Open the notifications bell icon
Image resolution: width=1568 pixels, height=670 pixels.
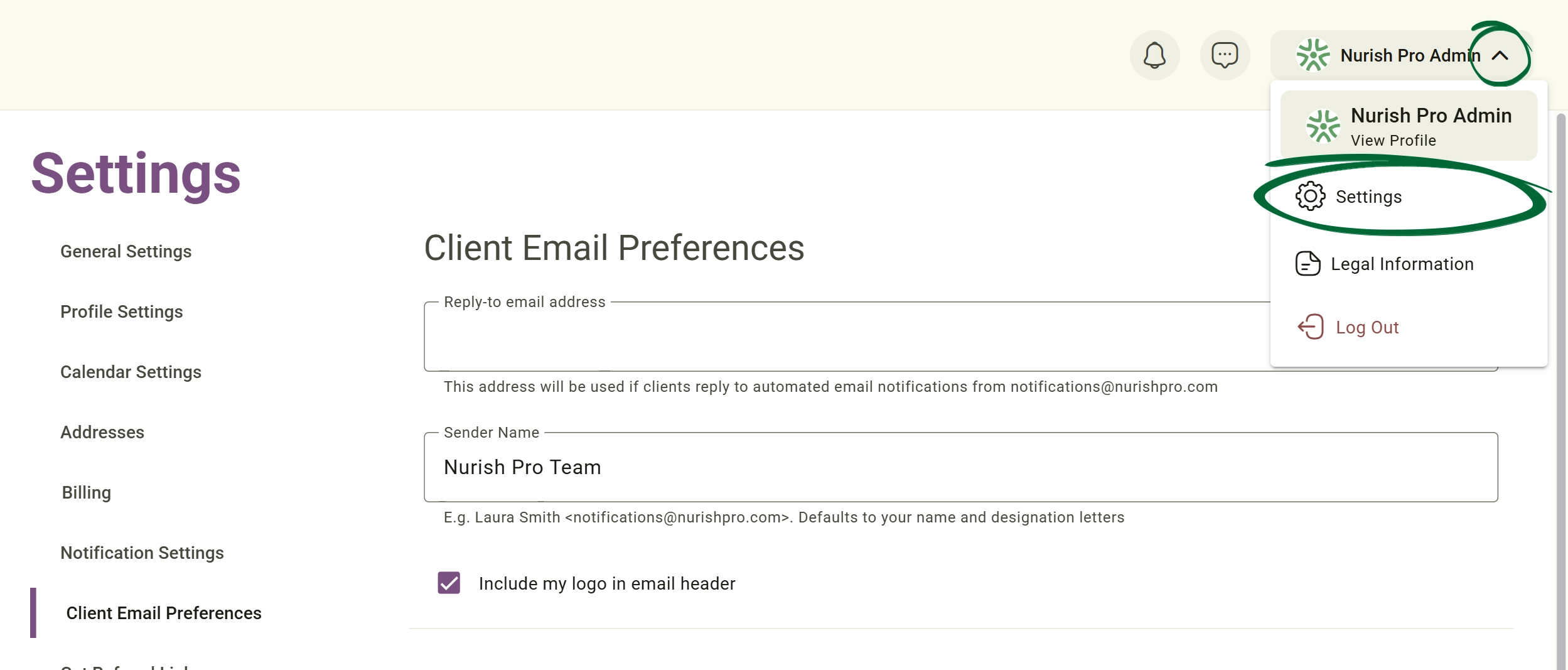tap(1154, 55)
